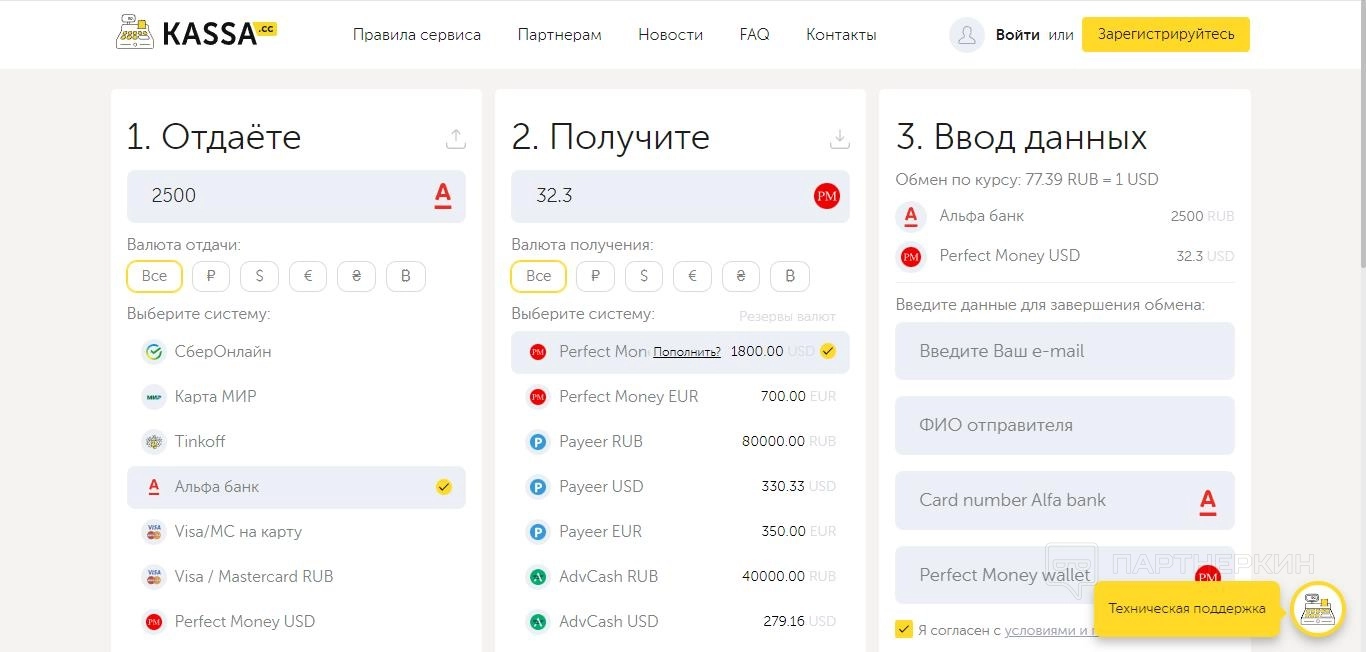Select dollar $ filter under Валюта получения

644,276
